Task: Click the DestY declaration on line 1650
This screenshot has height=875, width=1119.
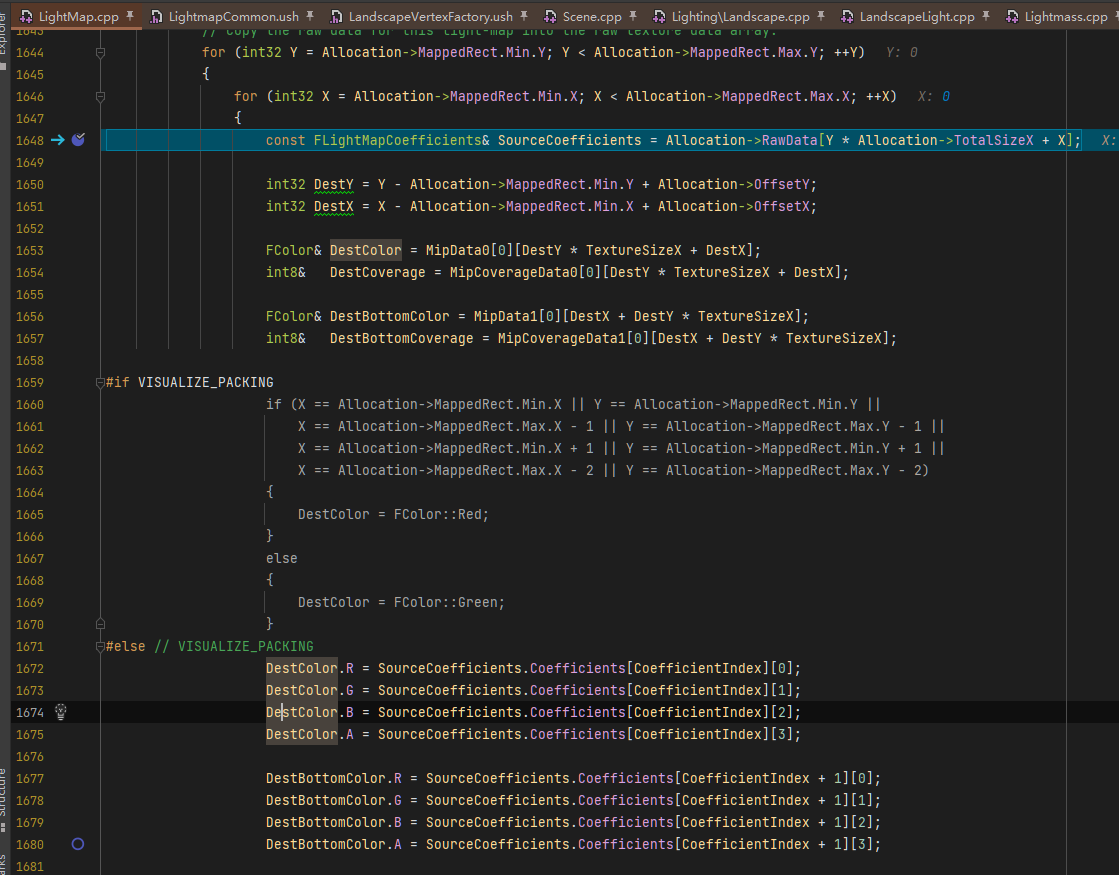Action: [x=334, y=185]
